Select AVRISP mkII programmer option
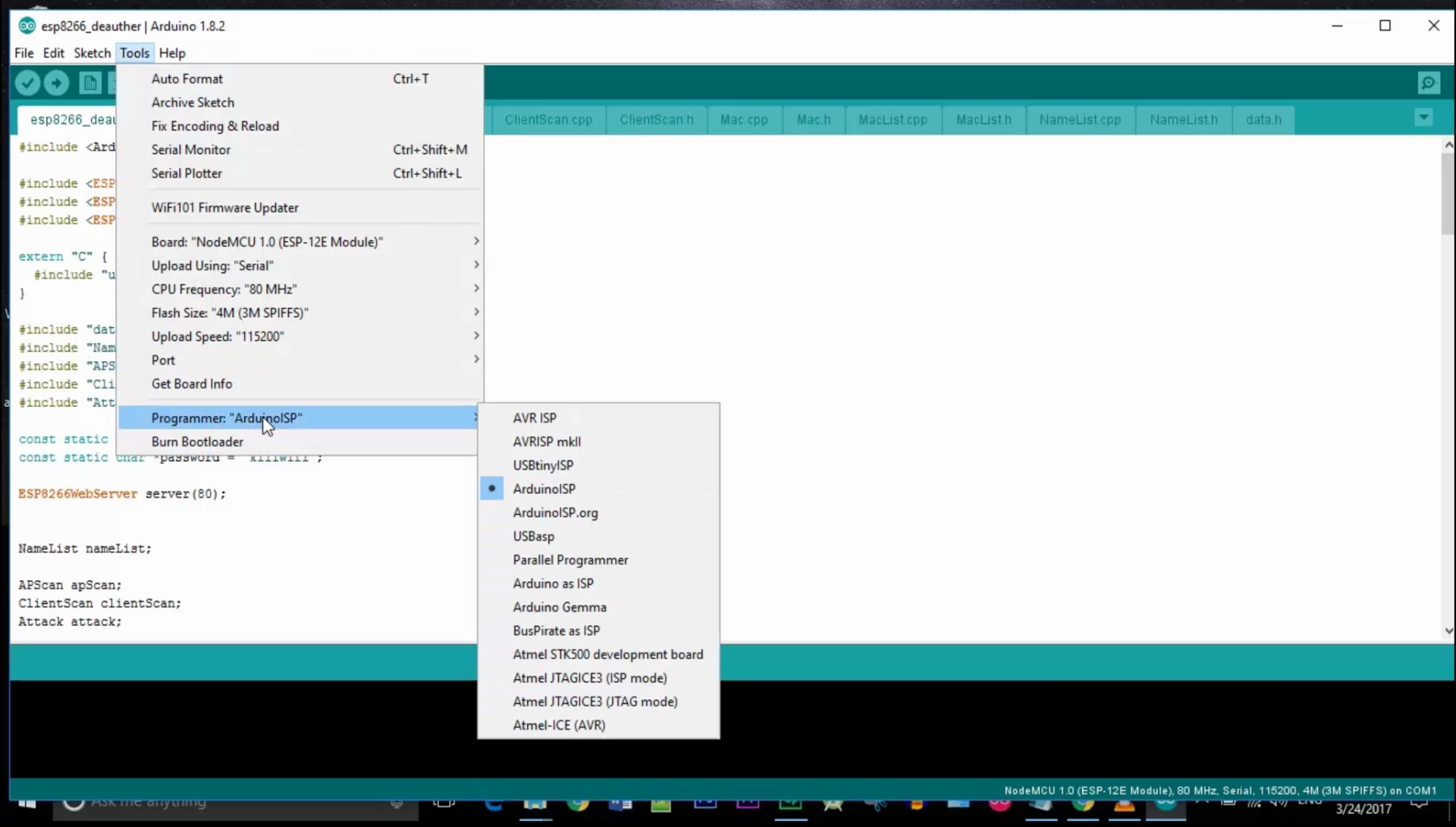 coord(546,442)
